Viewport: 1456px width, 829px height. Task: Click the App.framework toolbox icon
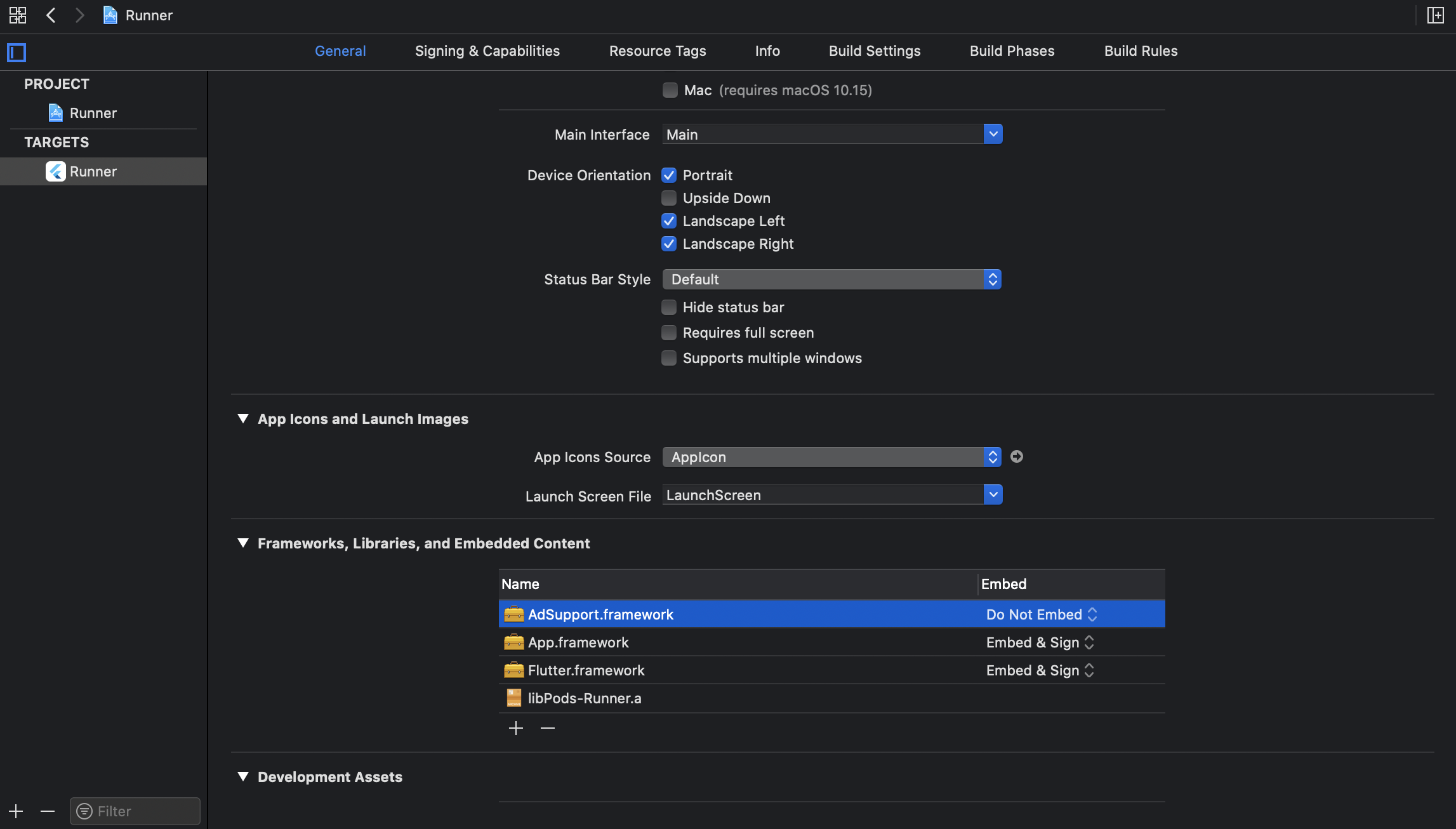[x=513, y=642]
